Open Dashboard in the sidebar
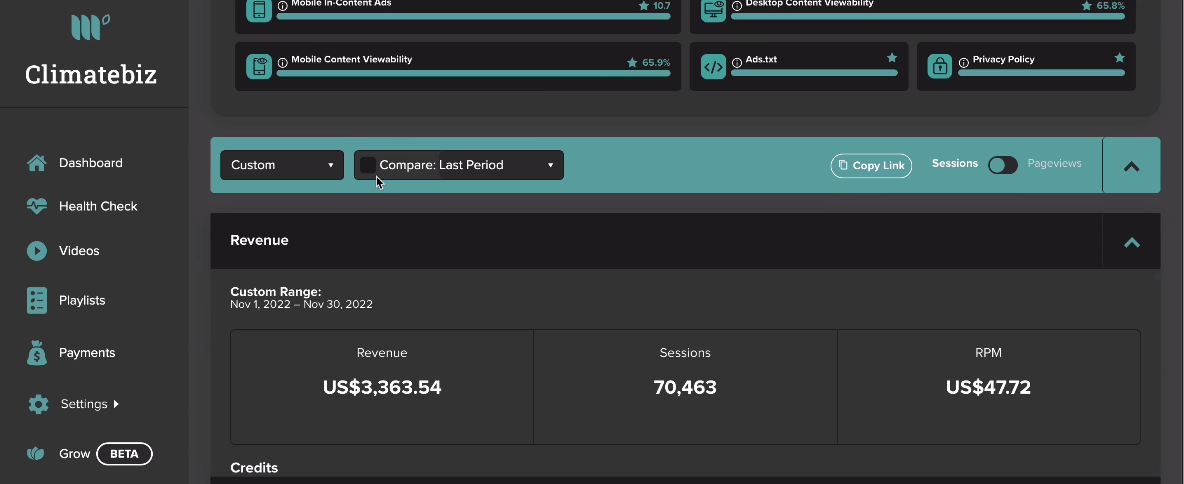The width and height of the screenshot is (1184, 484). pos(91,163)
